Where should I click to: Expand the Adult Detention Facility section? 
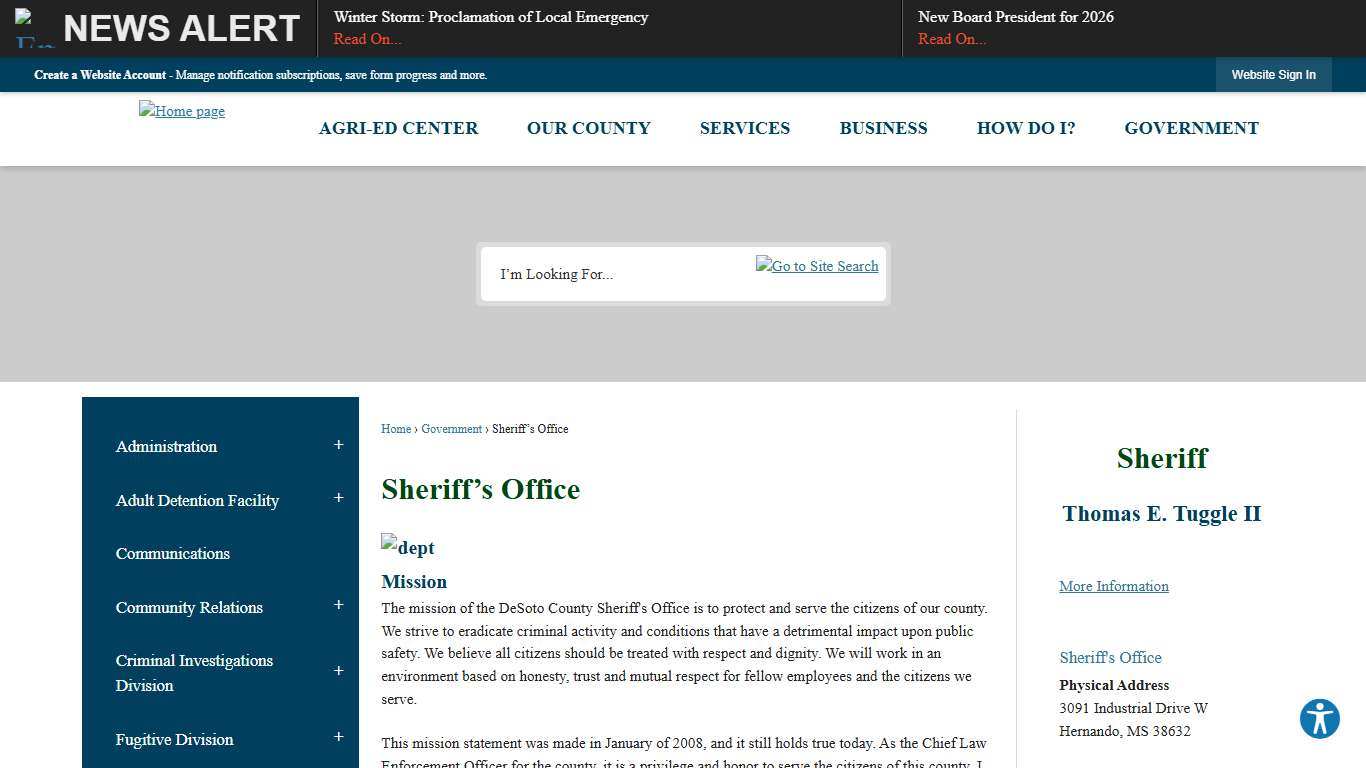point(338,497)
